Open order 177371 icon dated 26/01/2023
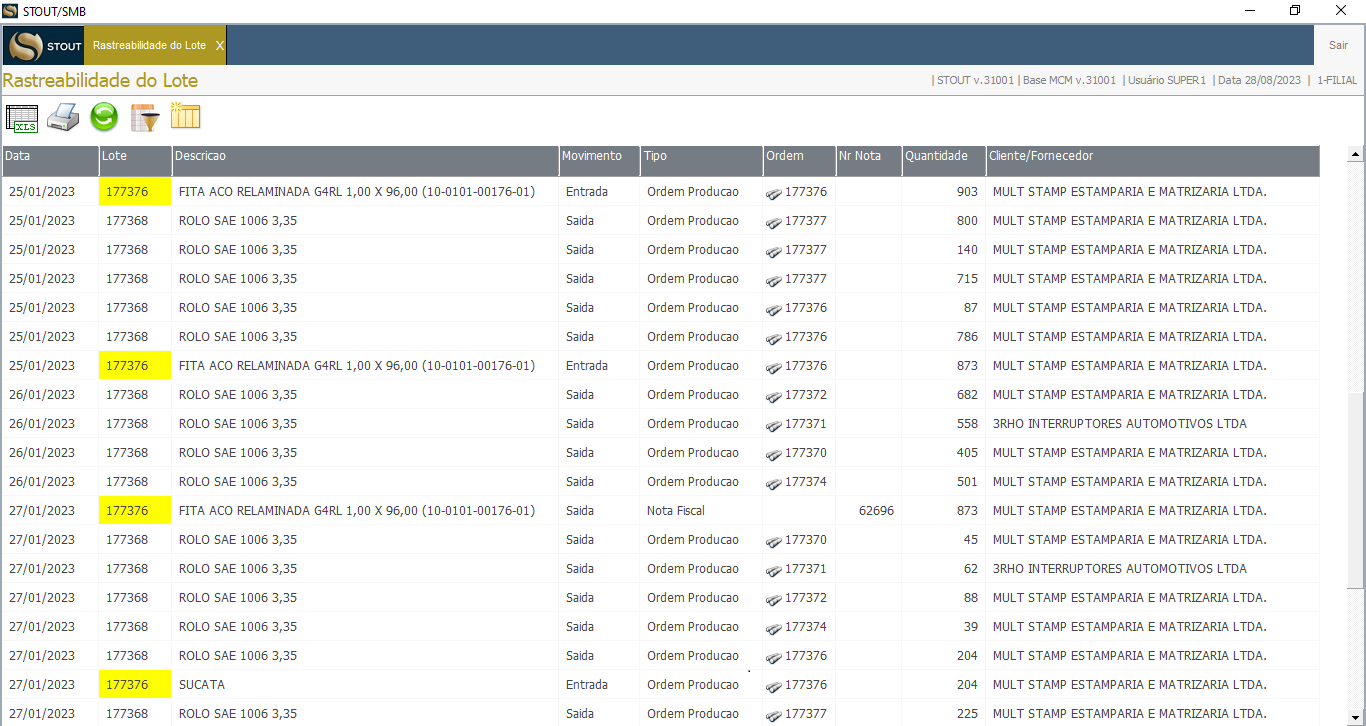Viewport: 1366px width, 726px height. 774,425
